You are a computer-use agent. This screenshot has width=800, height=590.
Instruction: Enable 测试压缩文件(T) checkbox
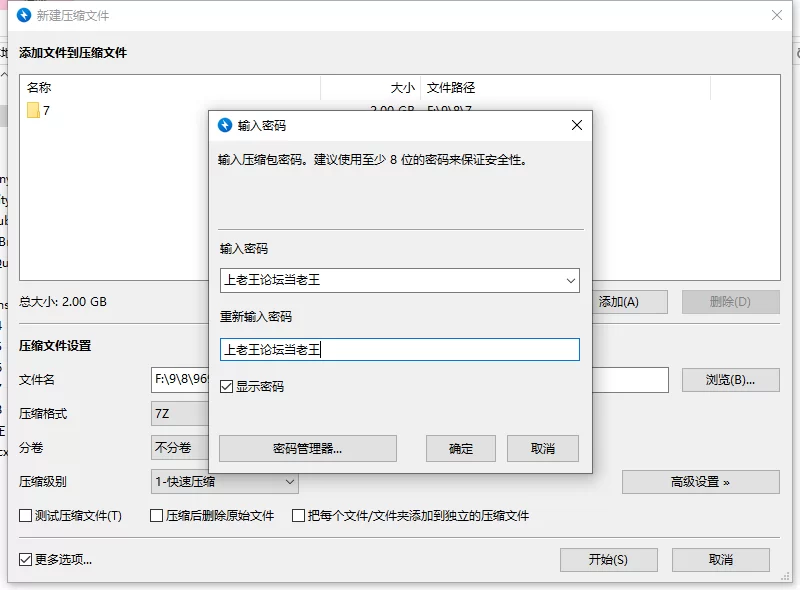point(26,515)
